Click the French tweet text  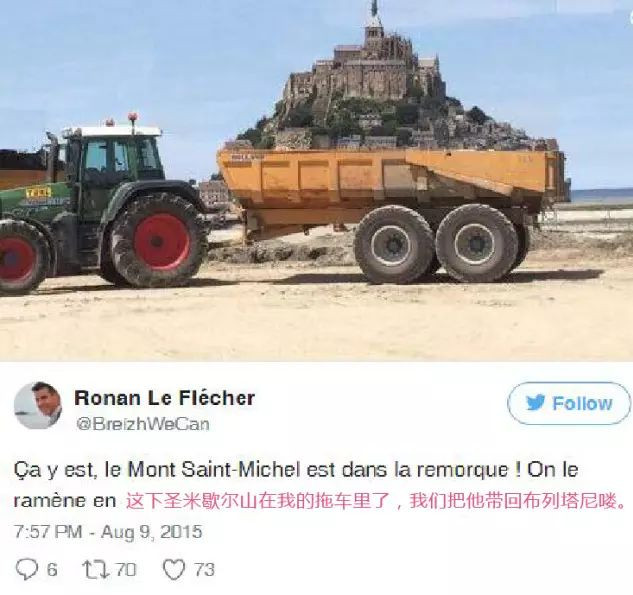296,485
